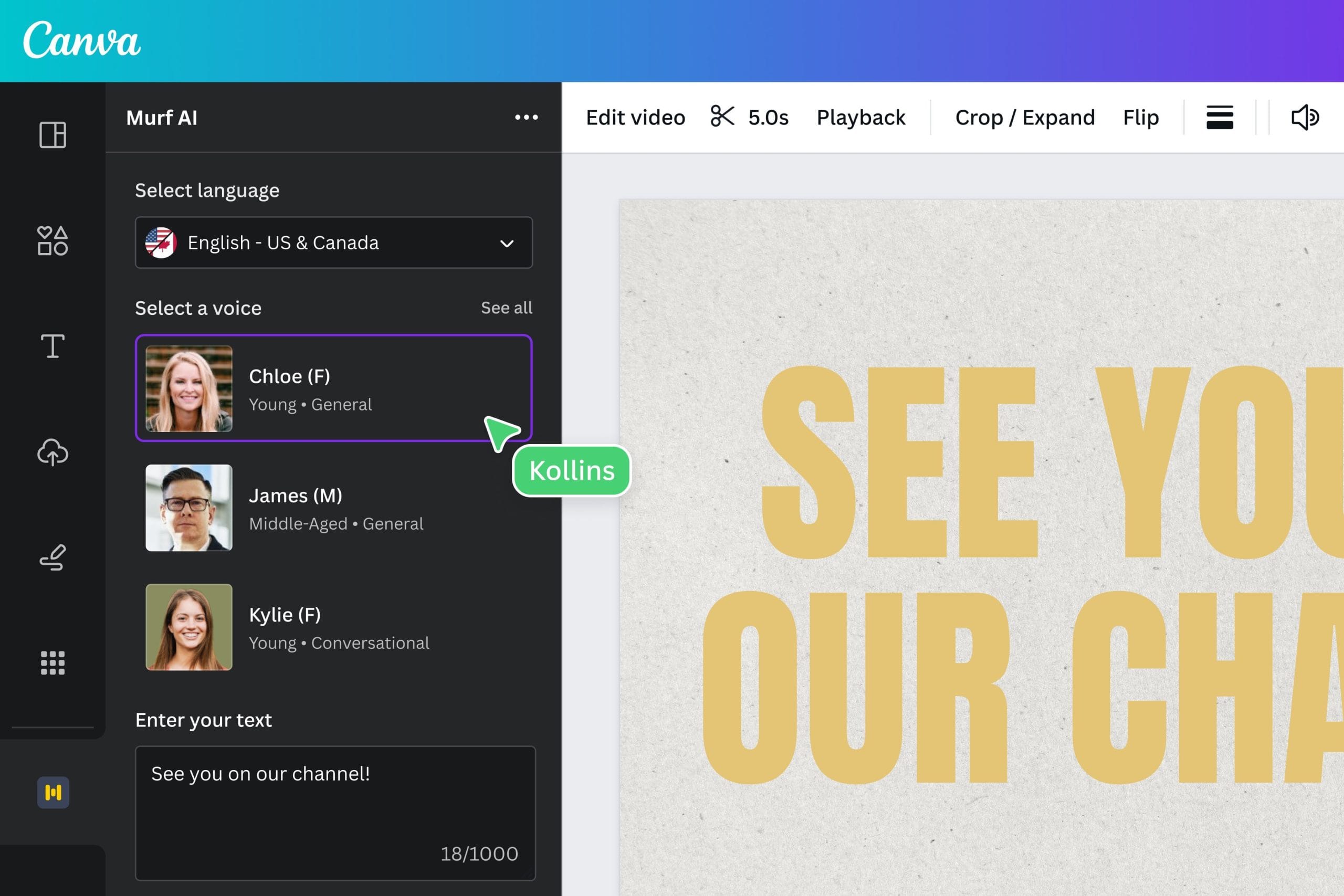Click the Canva logo
1344x896 pixels.
pos(81,40)
